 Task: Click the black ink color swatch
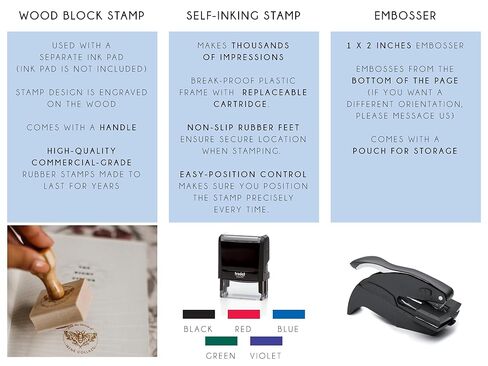tap(199, 314)
